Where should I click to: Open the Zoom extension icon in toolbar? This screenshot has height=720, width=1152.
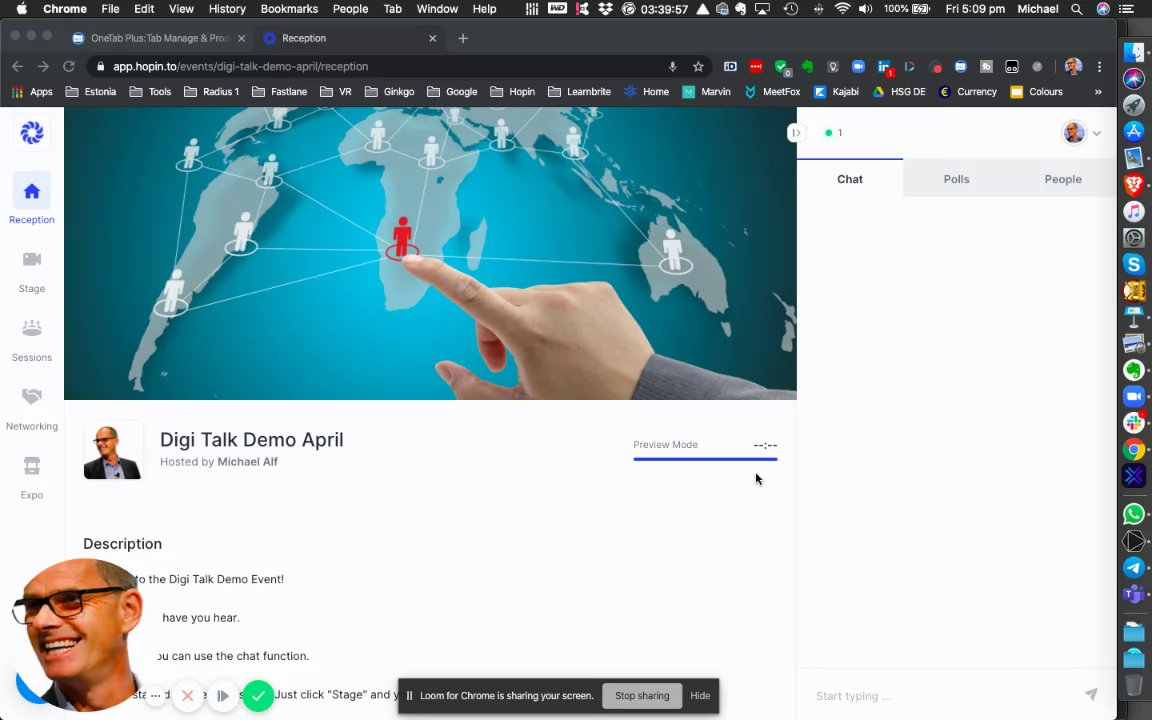click(x=857, y=66)
